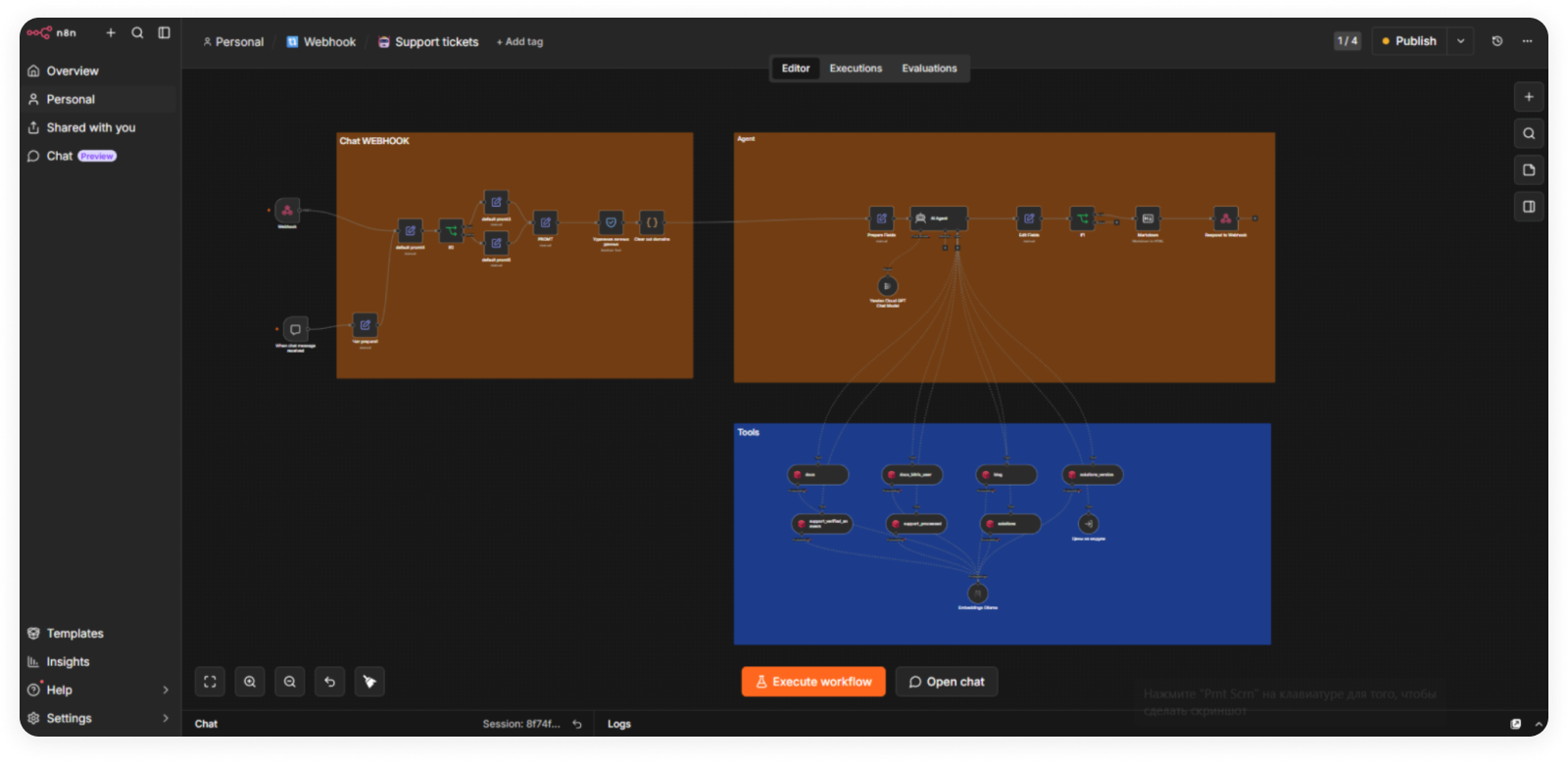Expand the Settings submenu
Image resolution: width=1568 pixels, height=764 pixels.
(166, 718)
